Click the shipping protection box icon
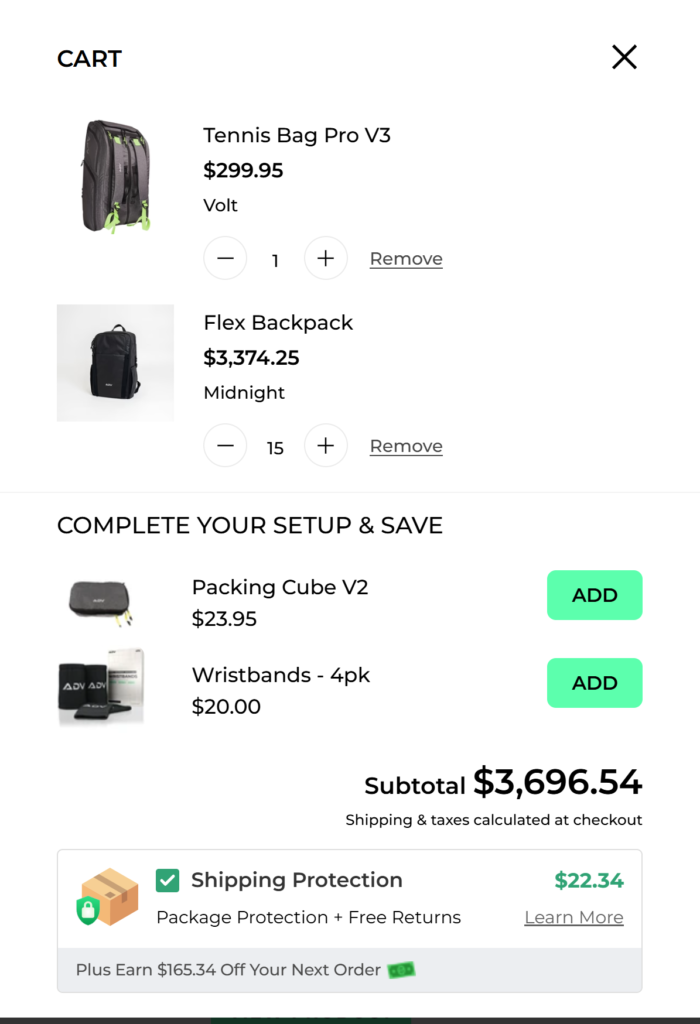 [108, 897]
